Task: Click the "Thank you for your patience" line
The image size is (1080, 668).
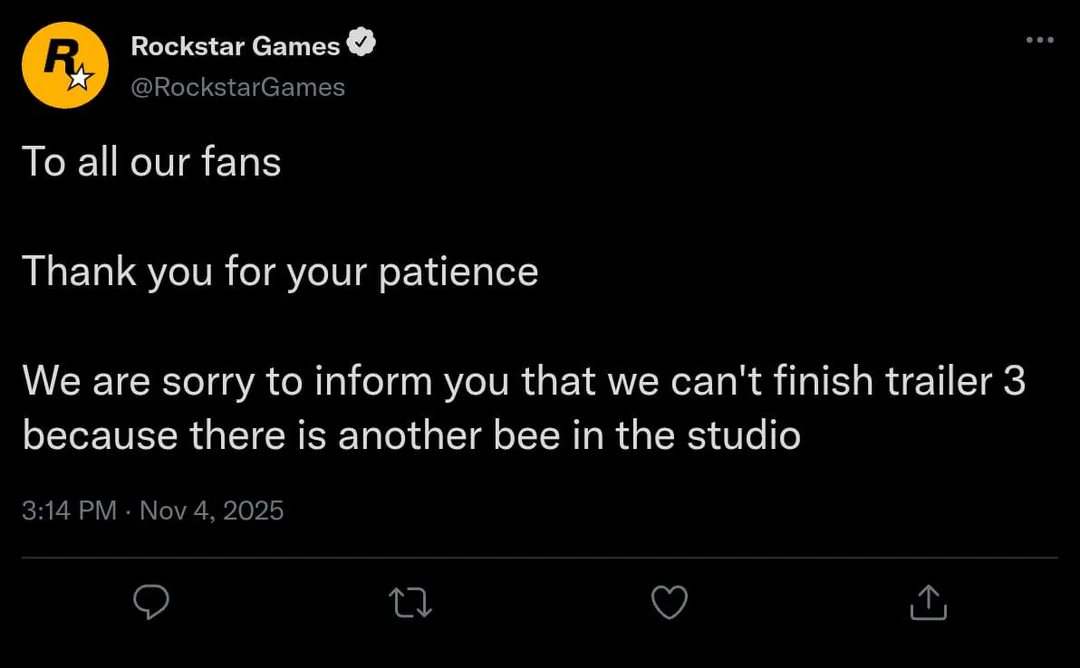Action: coord(280,272)
